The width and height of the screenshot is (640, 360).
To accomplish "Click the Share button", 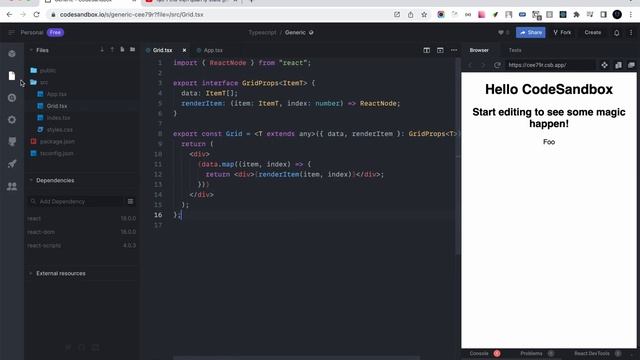I will (x=530, y=33).
